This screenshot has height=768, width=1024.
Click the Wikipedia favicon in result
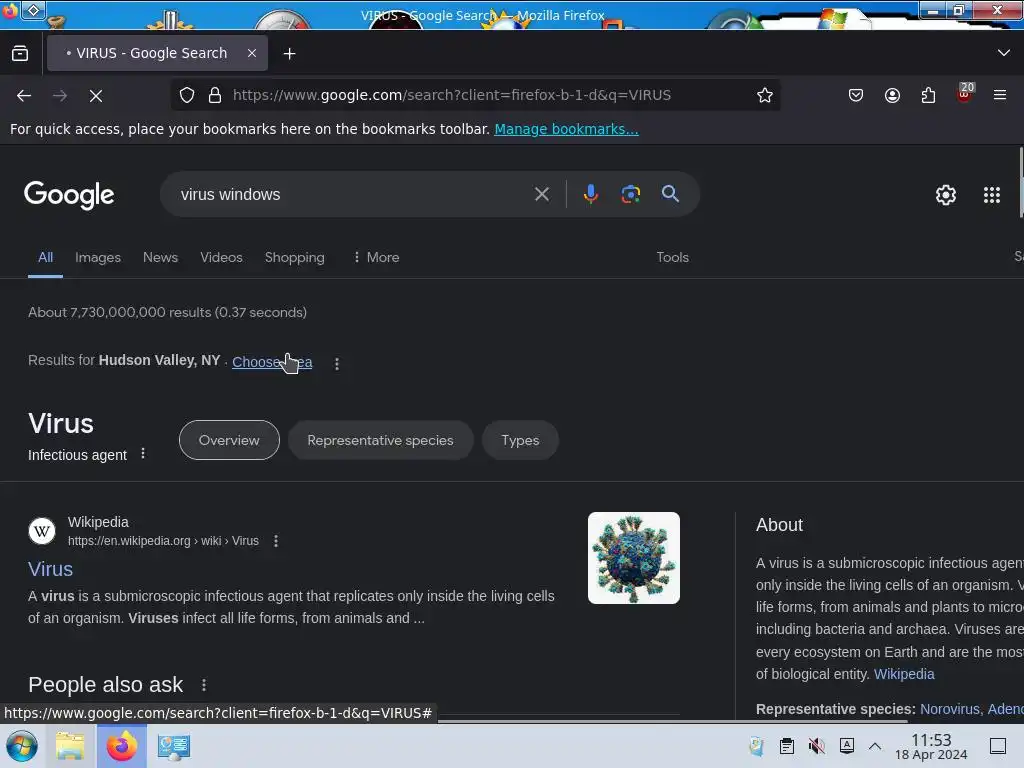coord(42,531)
